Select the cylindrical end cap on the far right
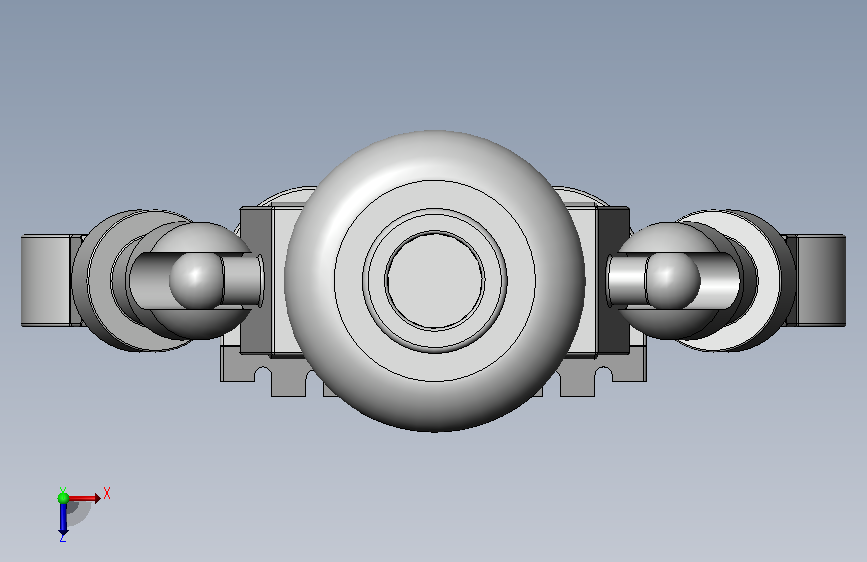The height and width of the screenshot is (562, 867). click(821, 280)
